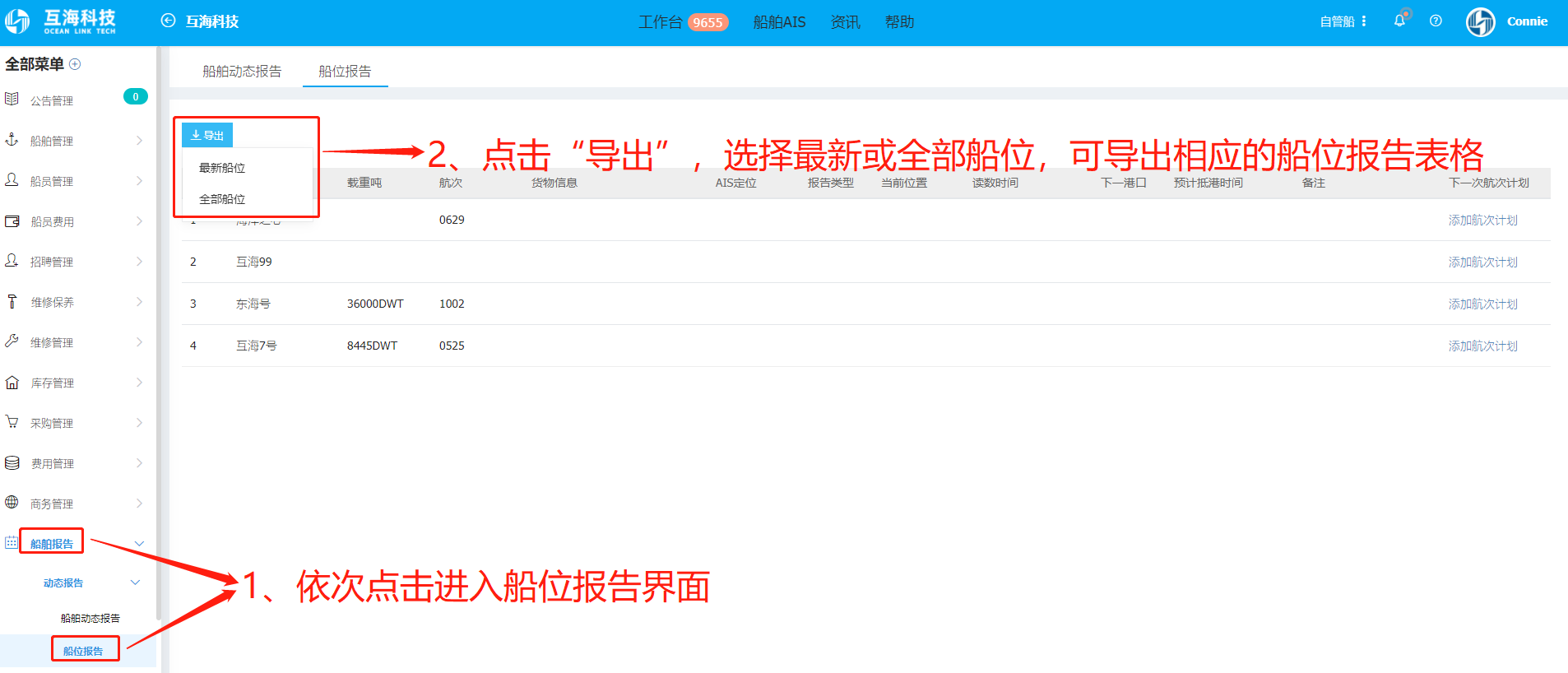
Task: Click the 船员费用 wallet icon
Action: (12, 220)
